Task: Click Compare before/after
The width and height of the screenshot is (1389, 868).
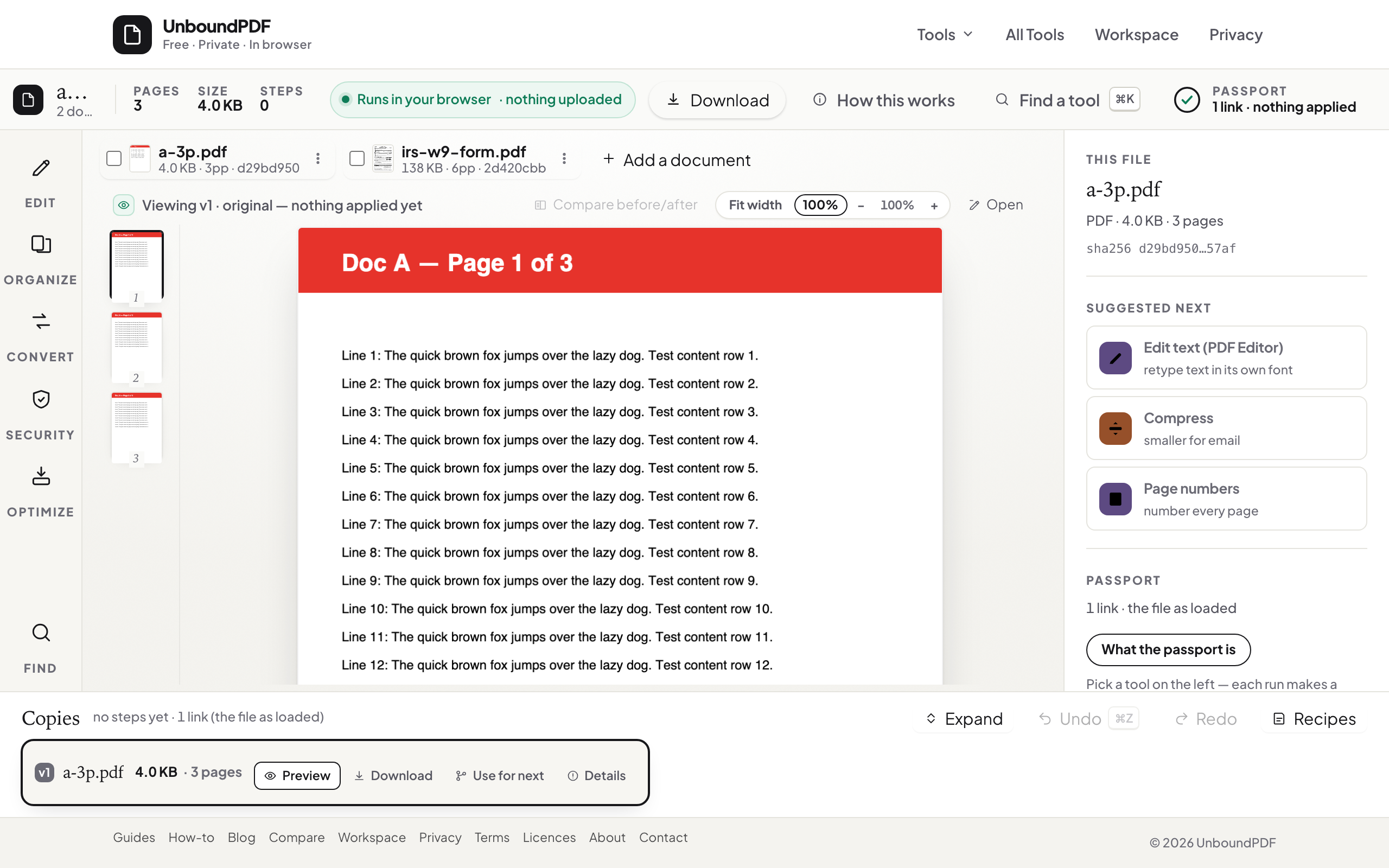Action: pos(616,205)
